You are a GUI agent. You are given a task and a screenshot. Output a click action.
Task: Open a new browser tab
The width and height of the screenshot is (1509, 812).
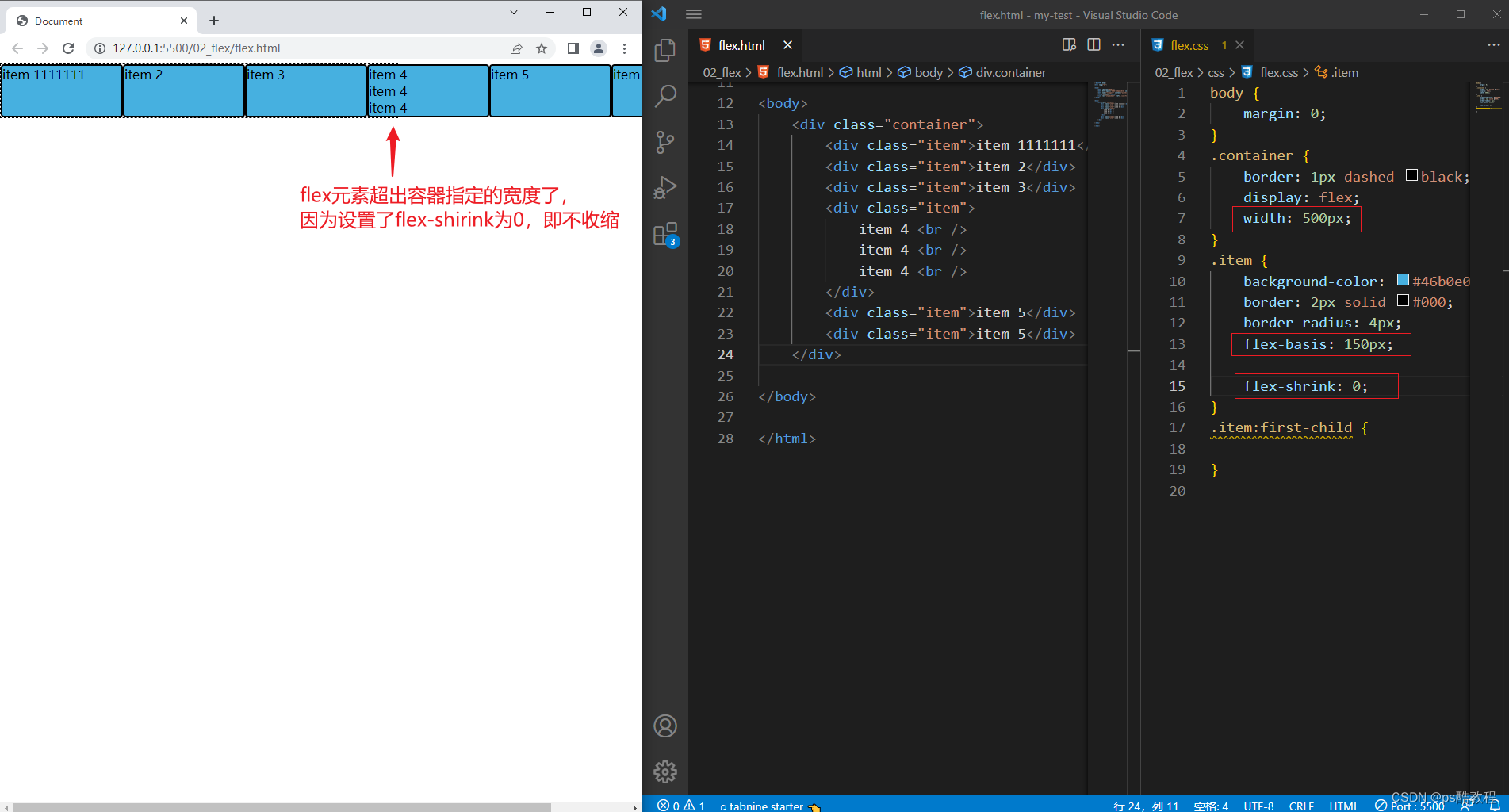[x=214, y=21]
